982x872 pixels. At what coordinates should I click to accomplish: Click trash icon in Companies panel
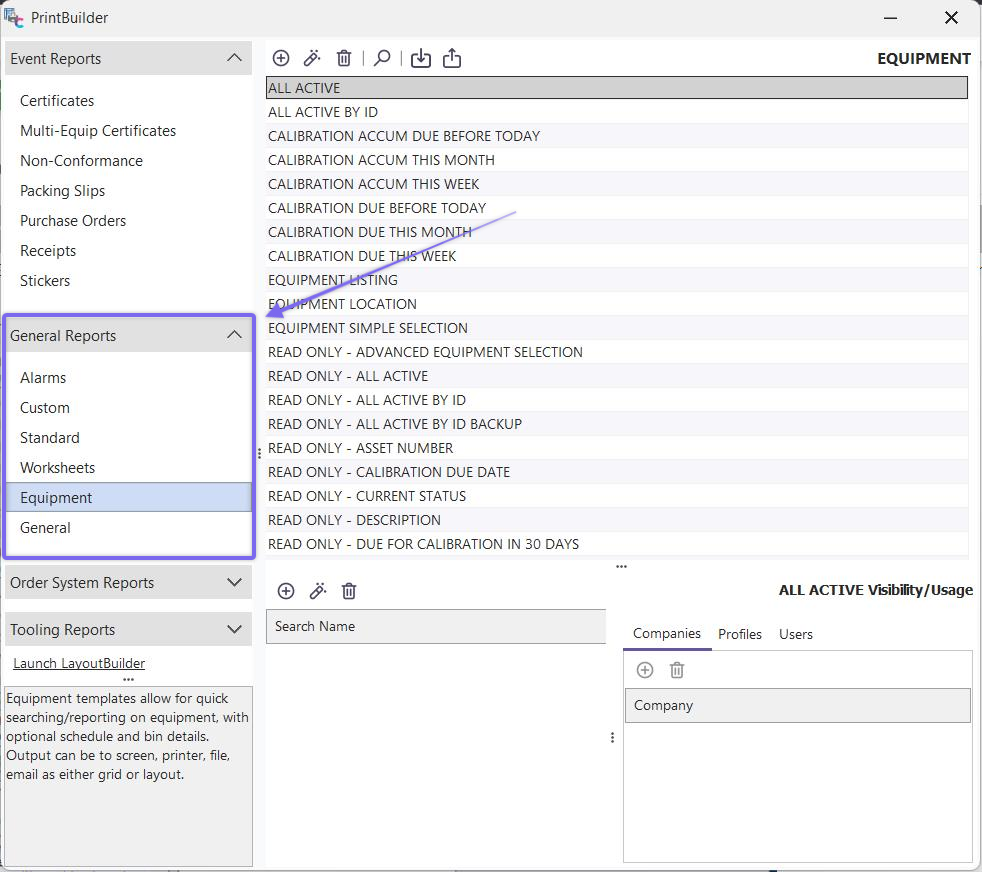click(677, 670)
